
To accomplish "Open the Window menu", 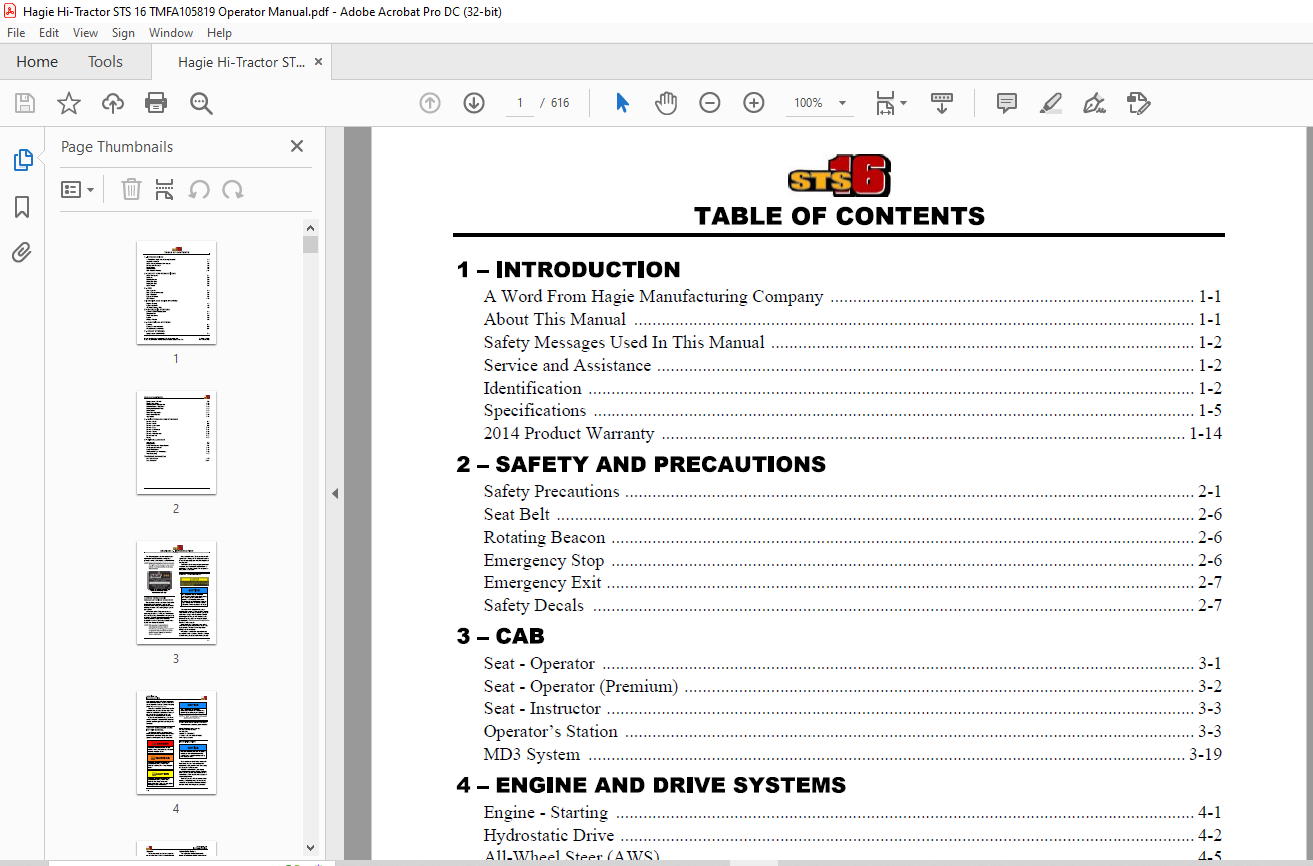I will 171,33.
